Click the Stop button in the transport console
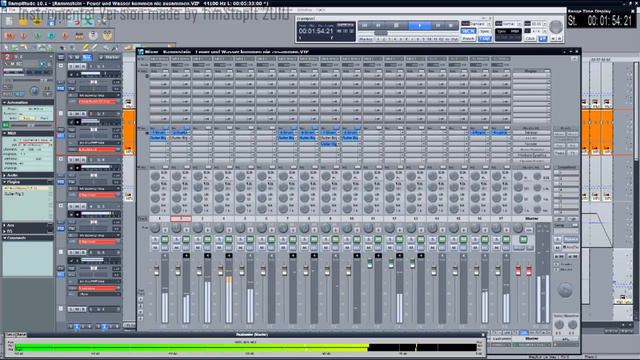Image resolution: width=640 pixels, height=360 pixels. click(x=396, y=26)
